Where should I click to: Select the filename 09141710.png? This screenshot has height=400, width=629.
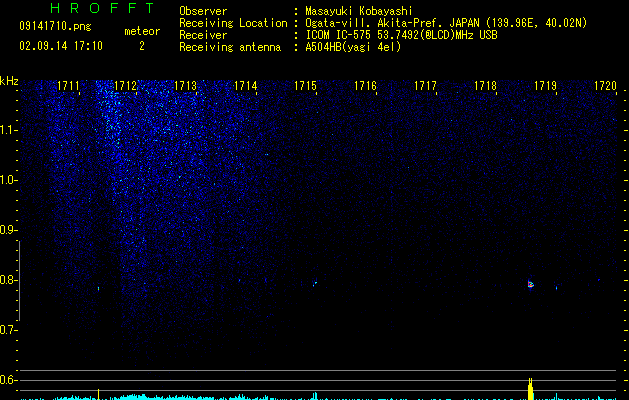click(x=55, y=26)
